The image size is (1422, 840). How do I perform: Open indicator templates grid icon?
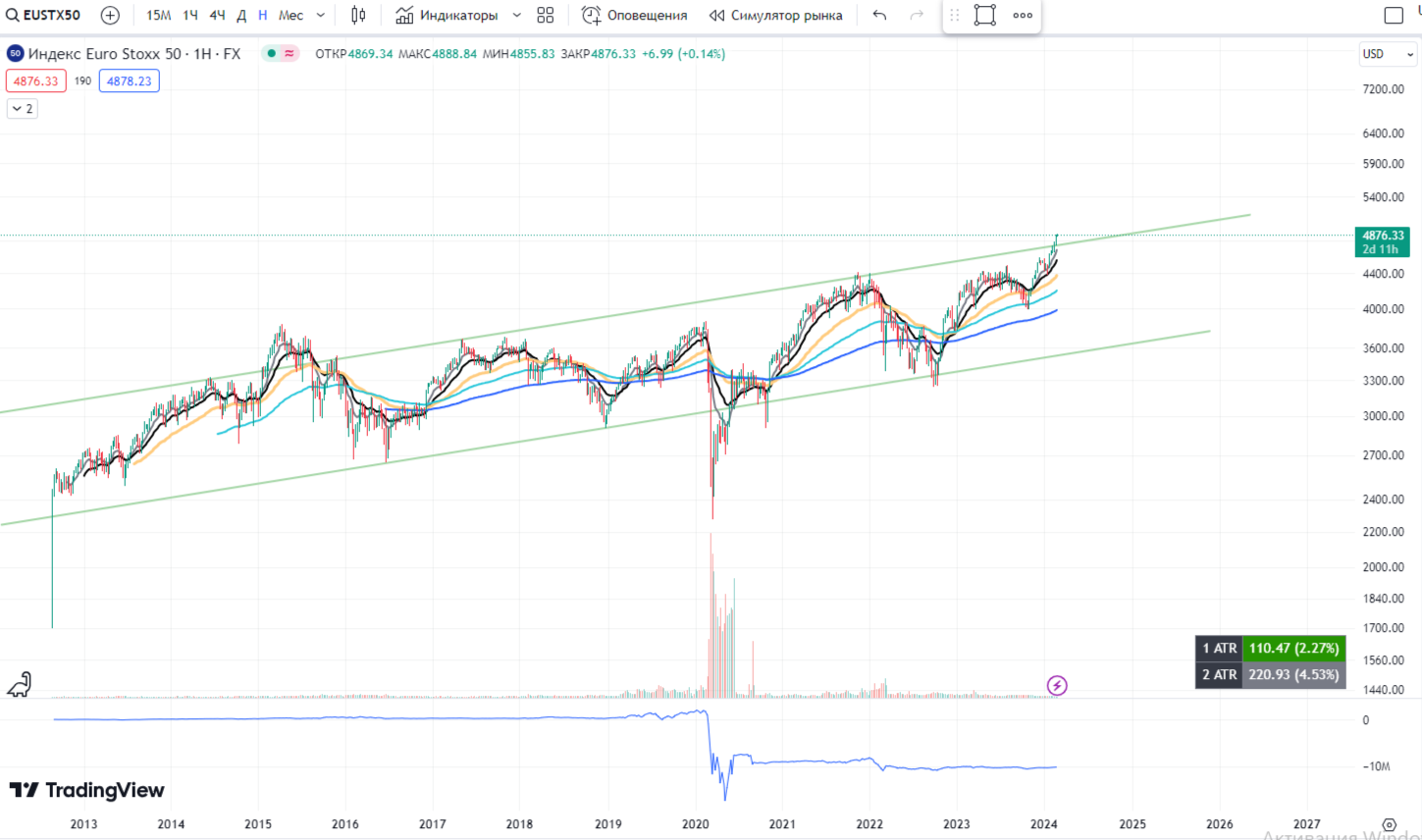point(546,15)
